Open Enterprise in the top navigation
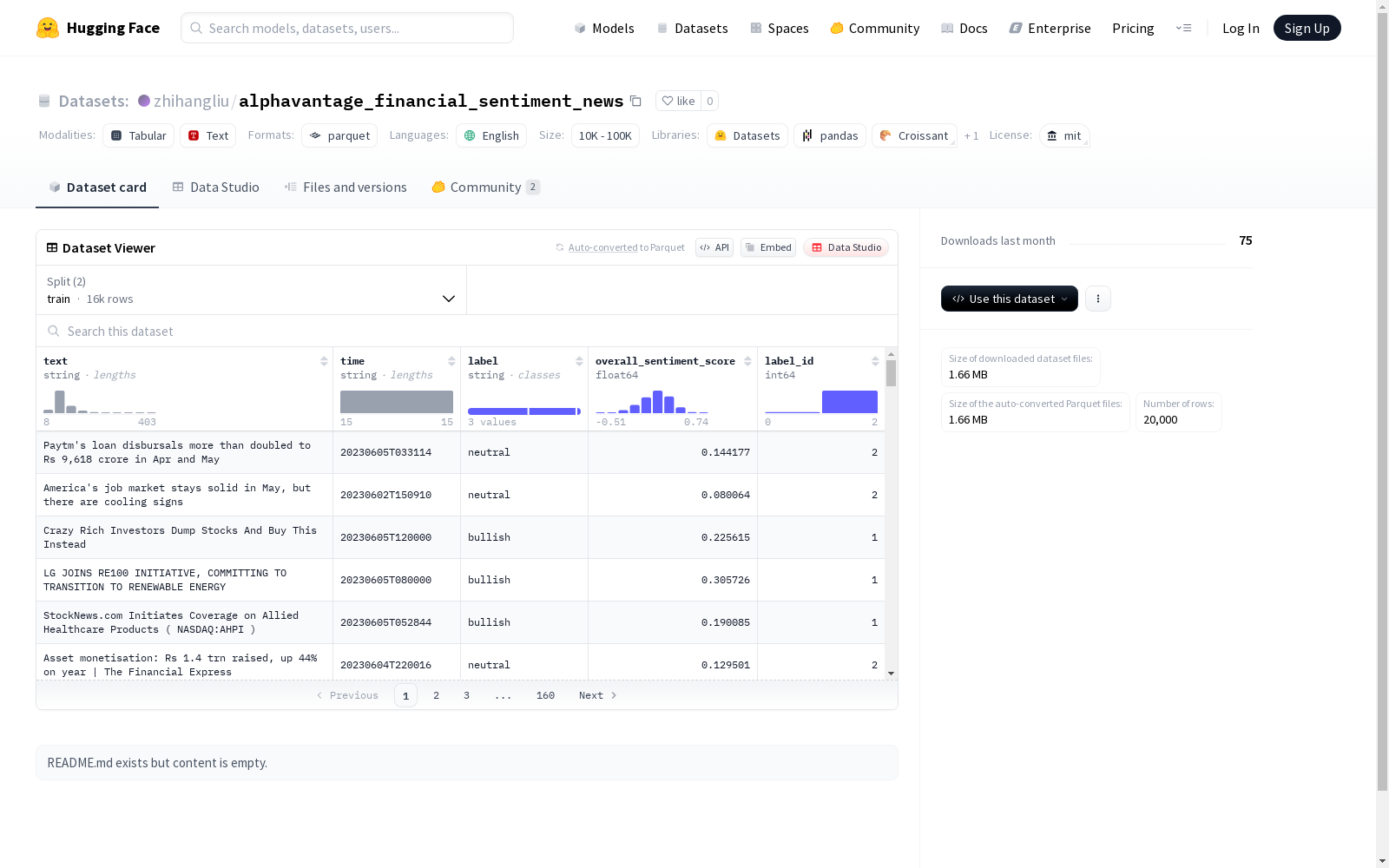The height and width of the screenshot is (868, 1389). coord(1050,28)
